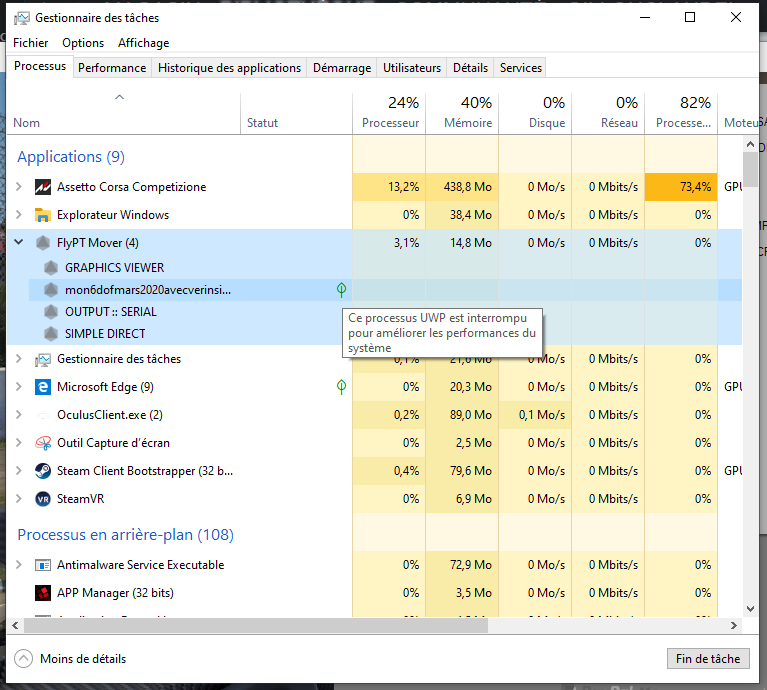Click the horizontal scrollbar left arrow
Viewport: 767px width, 690px height.
click(16, 625)
